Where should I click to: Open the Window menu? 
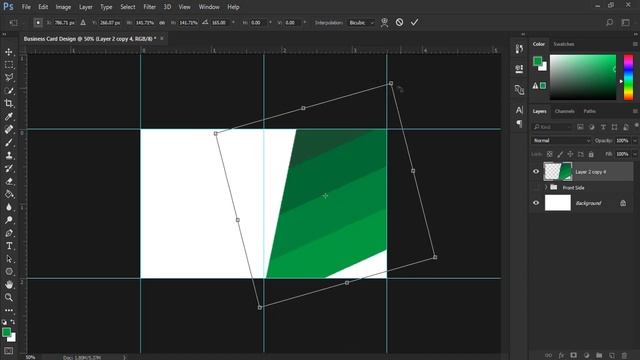[x=209, y=7]
